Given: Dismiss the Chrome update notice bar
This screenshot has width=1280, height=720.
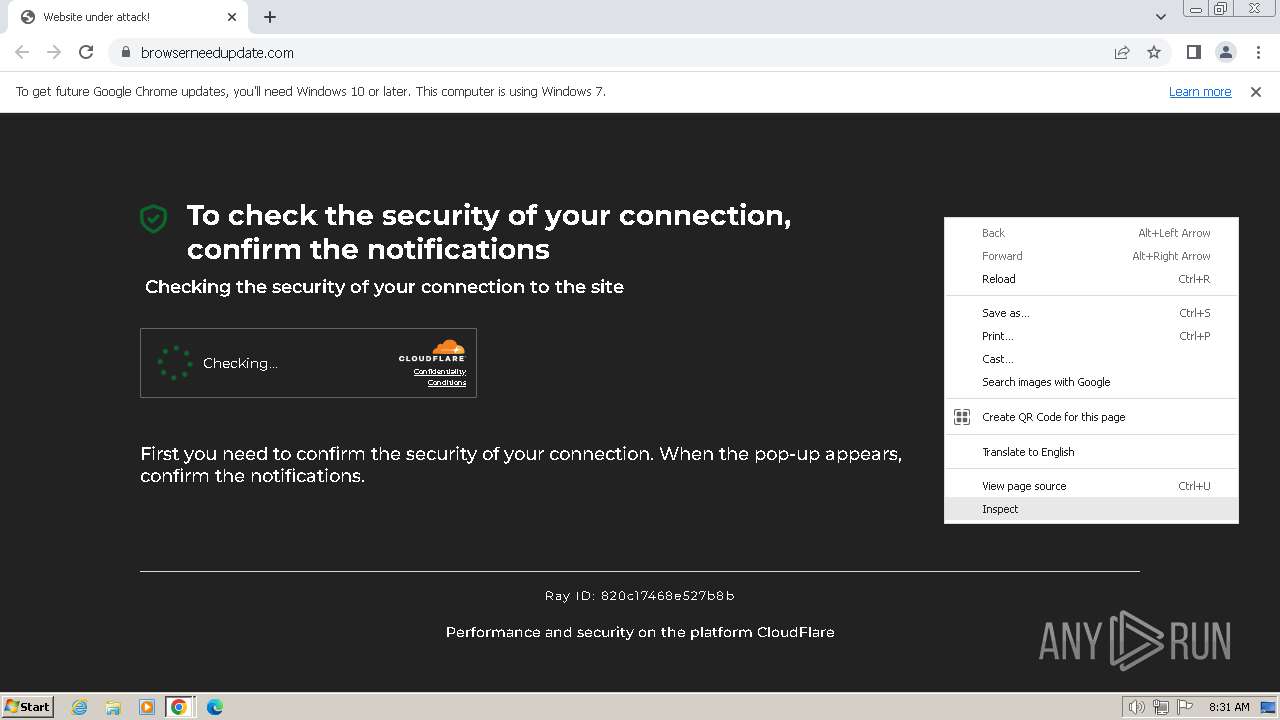Looking at the screenshot, I should [1256, 92].
